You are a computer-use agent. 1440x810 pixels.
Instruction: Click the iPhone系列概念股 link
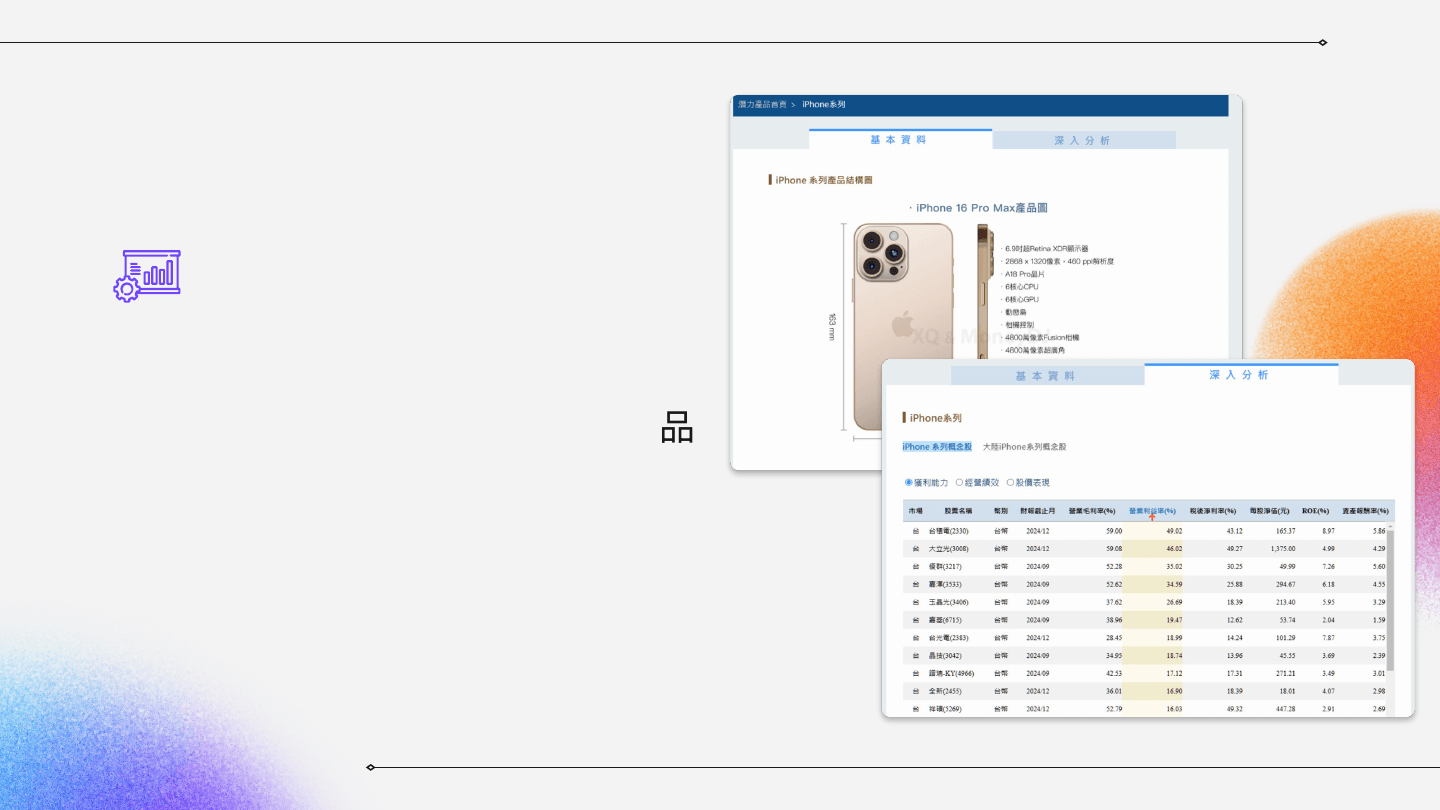pos(937,447)
